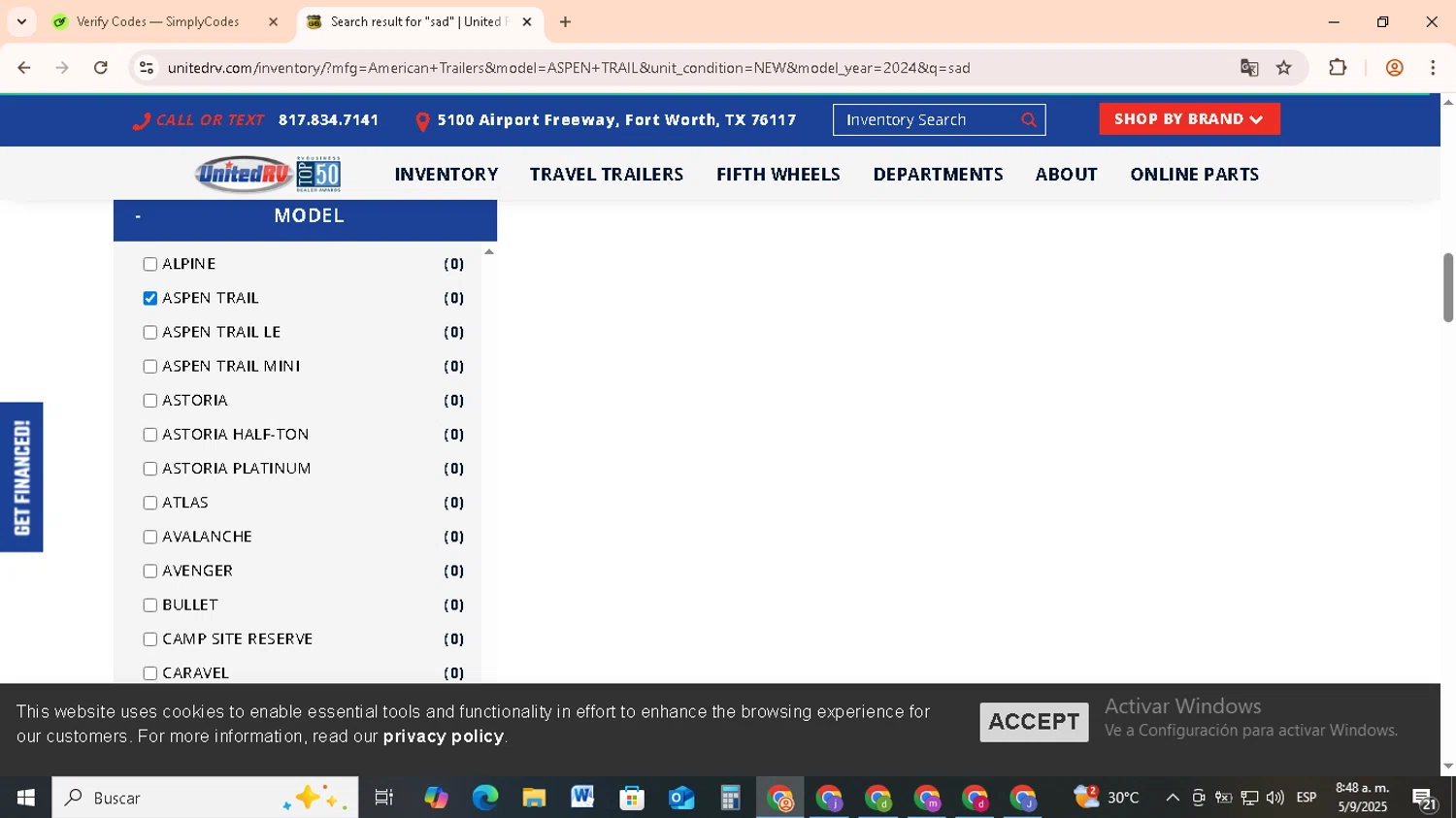Image resolution: width=1456 pixels, height=818 pixels.
Task: Open the TRAVEL TRAILERS menu
Action: pyautogui.click(x=607, y=175)
